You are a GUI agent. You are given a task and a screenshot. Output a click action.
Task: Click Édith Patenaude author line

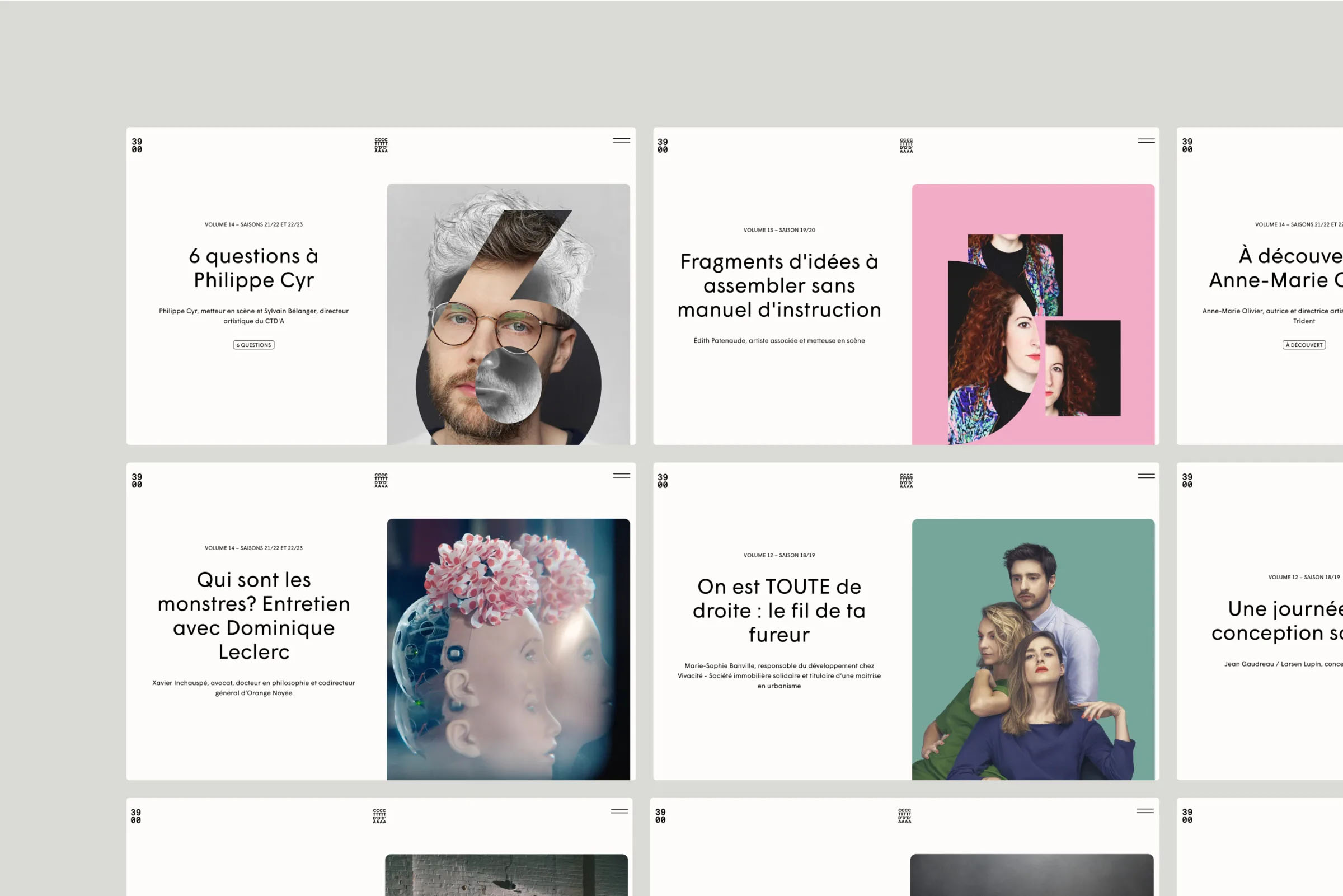point(779,341)
